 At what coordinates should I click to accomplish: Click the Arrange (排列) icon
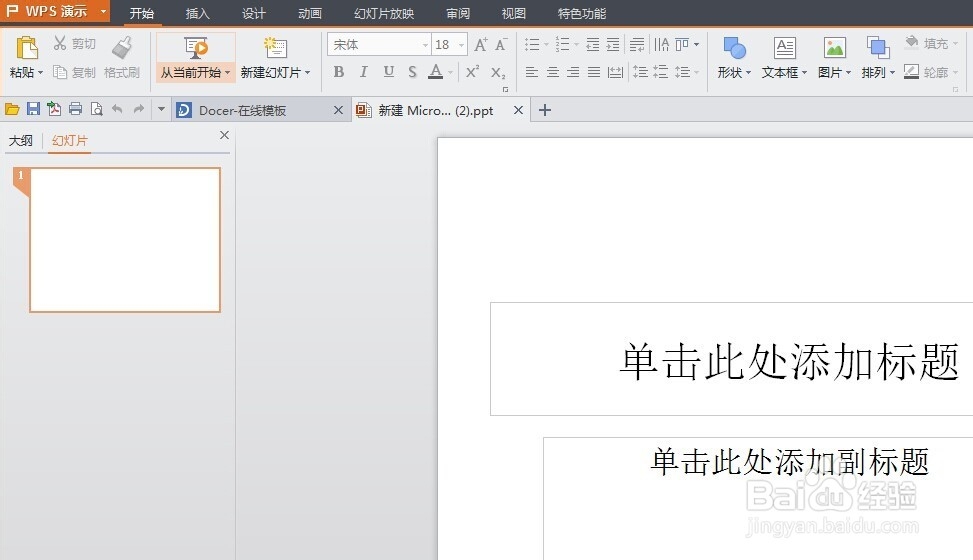(877, 48)
